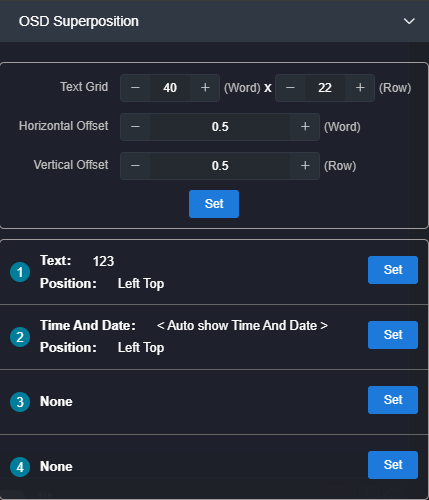Decrease Text Grid word count
The height and width of the screenshot is (500, 429).
pos(135,88)
